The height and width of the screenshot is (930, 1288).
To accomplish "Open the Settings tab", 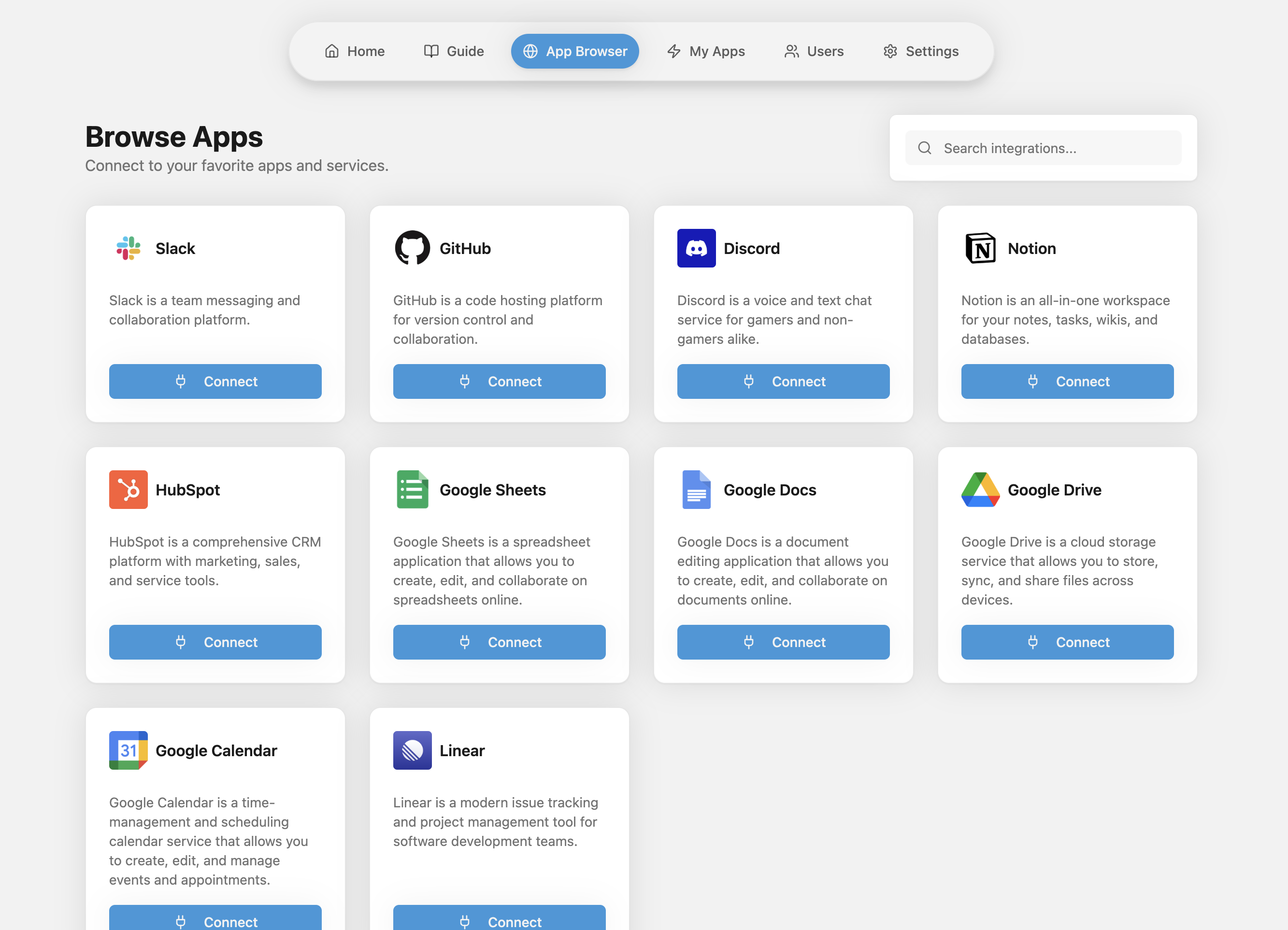I will click(920, 51).
